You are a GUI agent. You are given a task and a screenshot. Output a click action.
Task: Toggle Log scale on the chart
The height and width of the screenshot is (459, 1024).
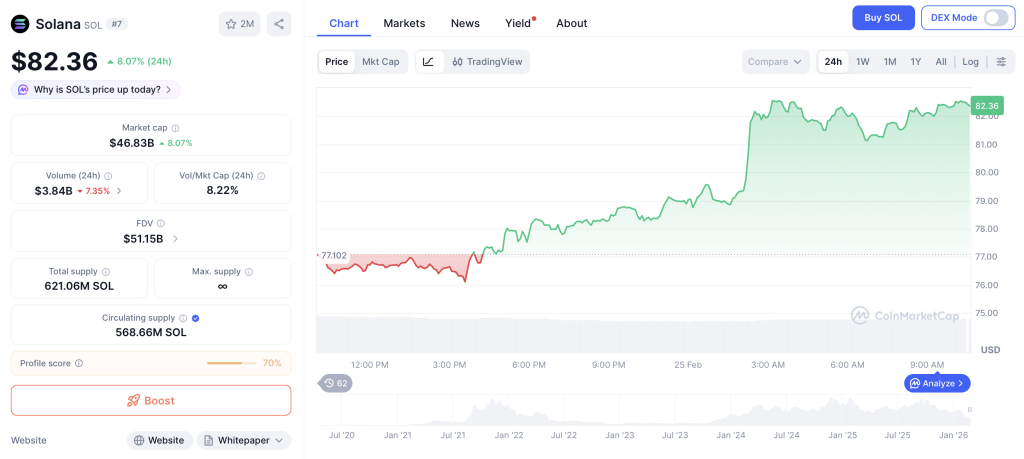[970, 62]
